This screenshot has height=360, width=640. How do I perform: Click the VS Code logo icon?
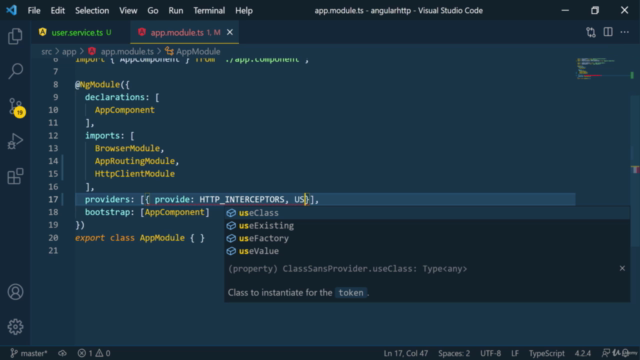coord(11,10)
